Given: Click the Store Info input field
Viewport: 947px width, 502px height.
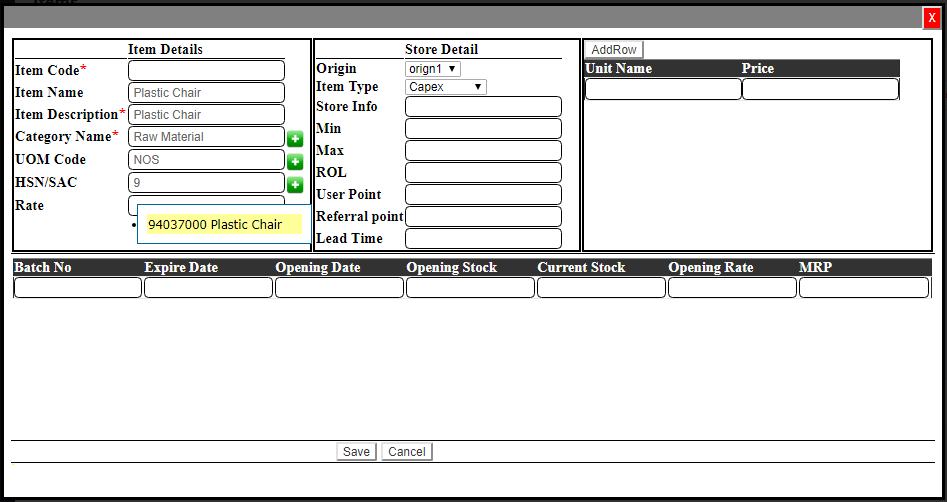Looking at the screenshot, I should pyautogui.click(x=483, y=107).
